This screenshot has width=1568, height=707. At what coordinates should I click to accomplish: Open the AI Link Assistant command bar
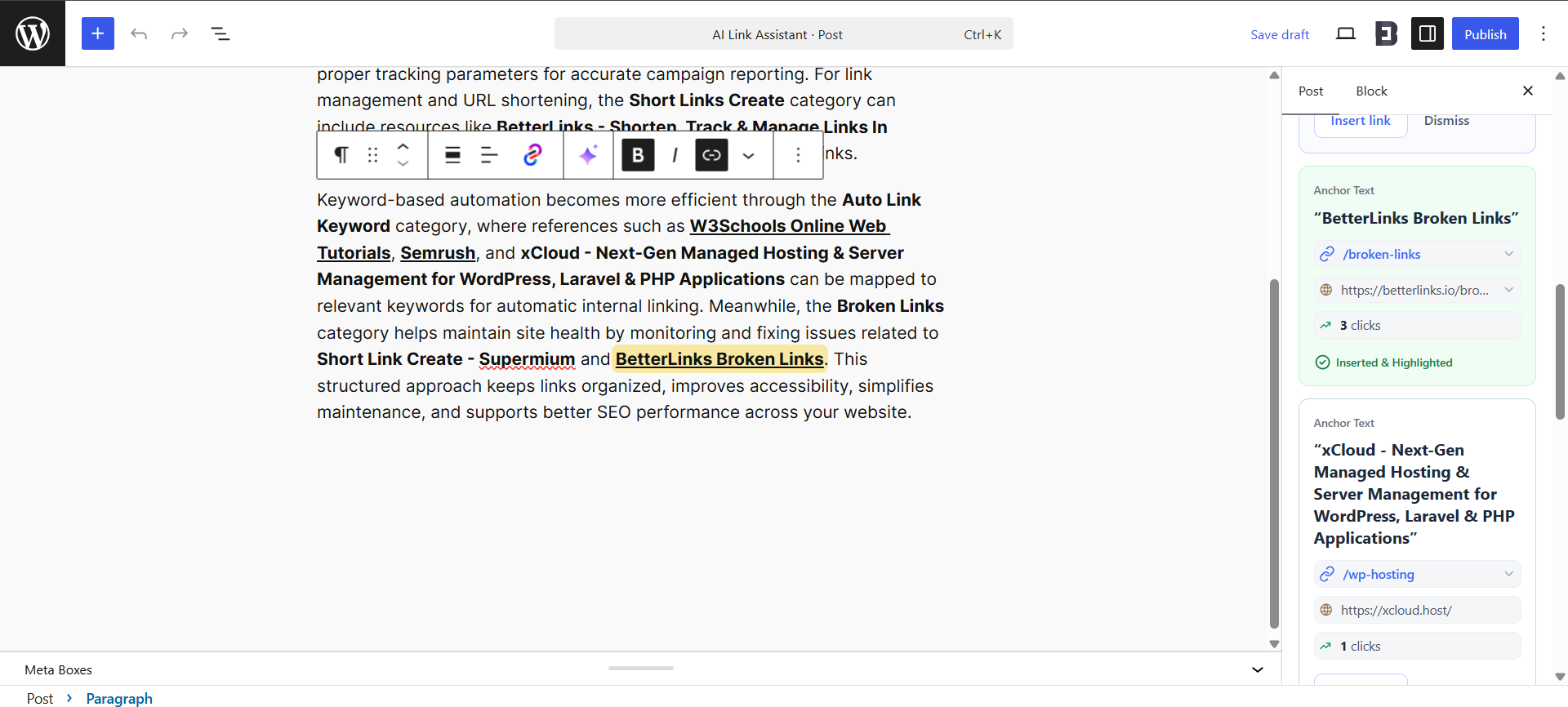784,33
